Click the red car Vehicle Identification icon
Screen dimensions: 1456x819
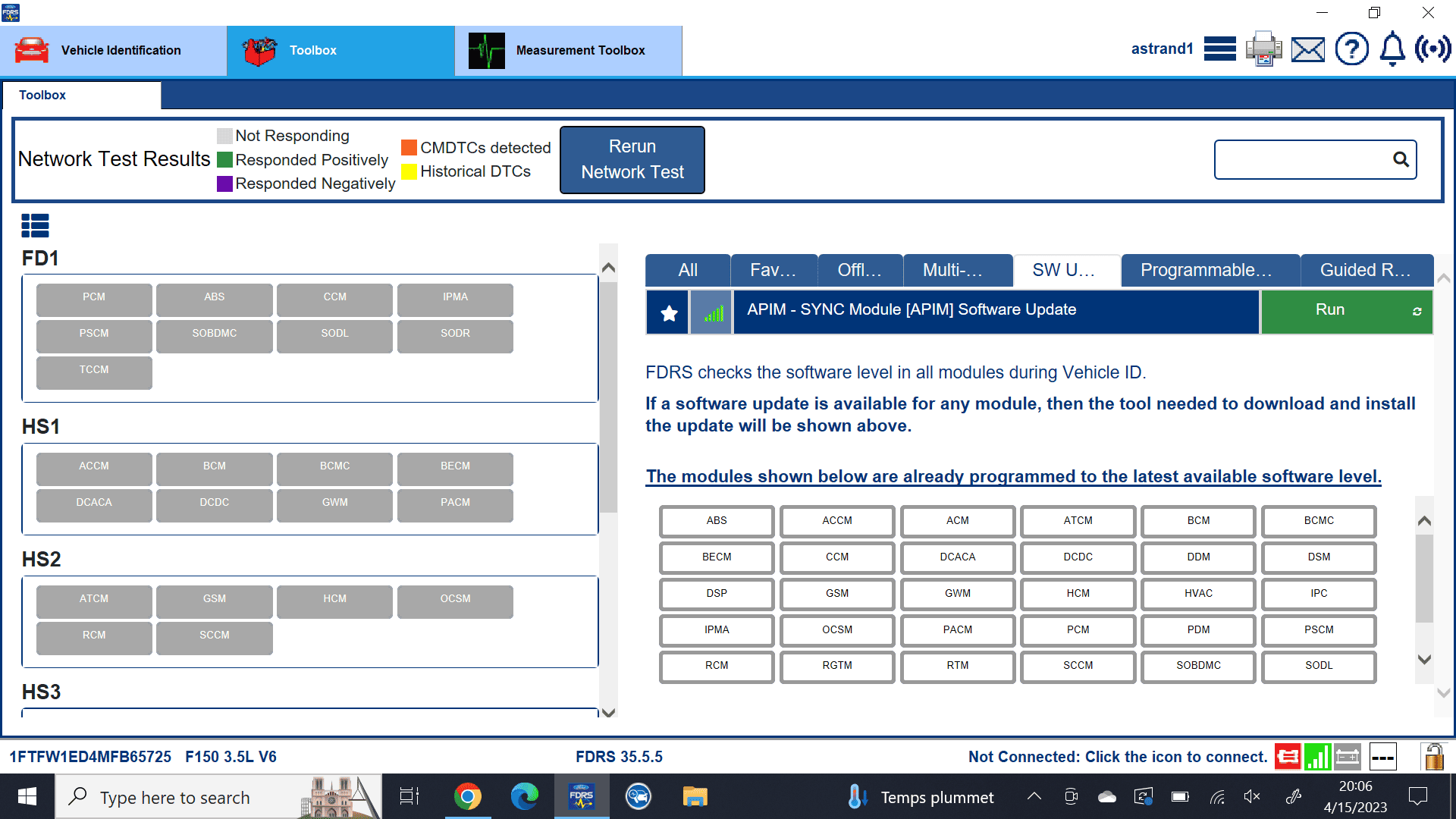32,50
